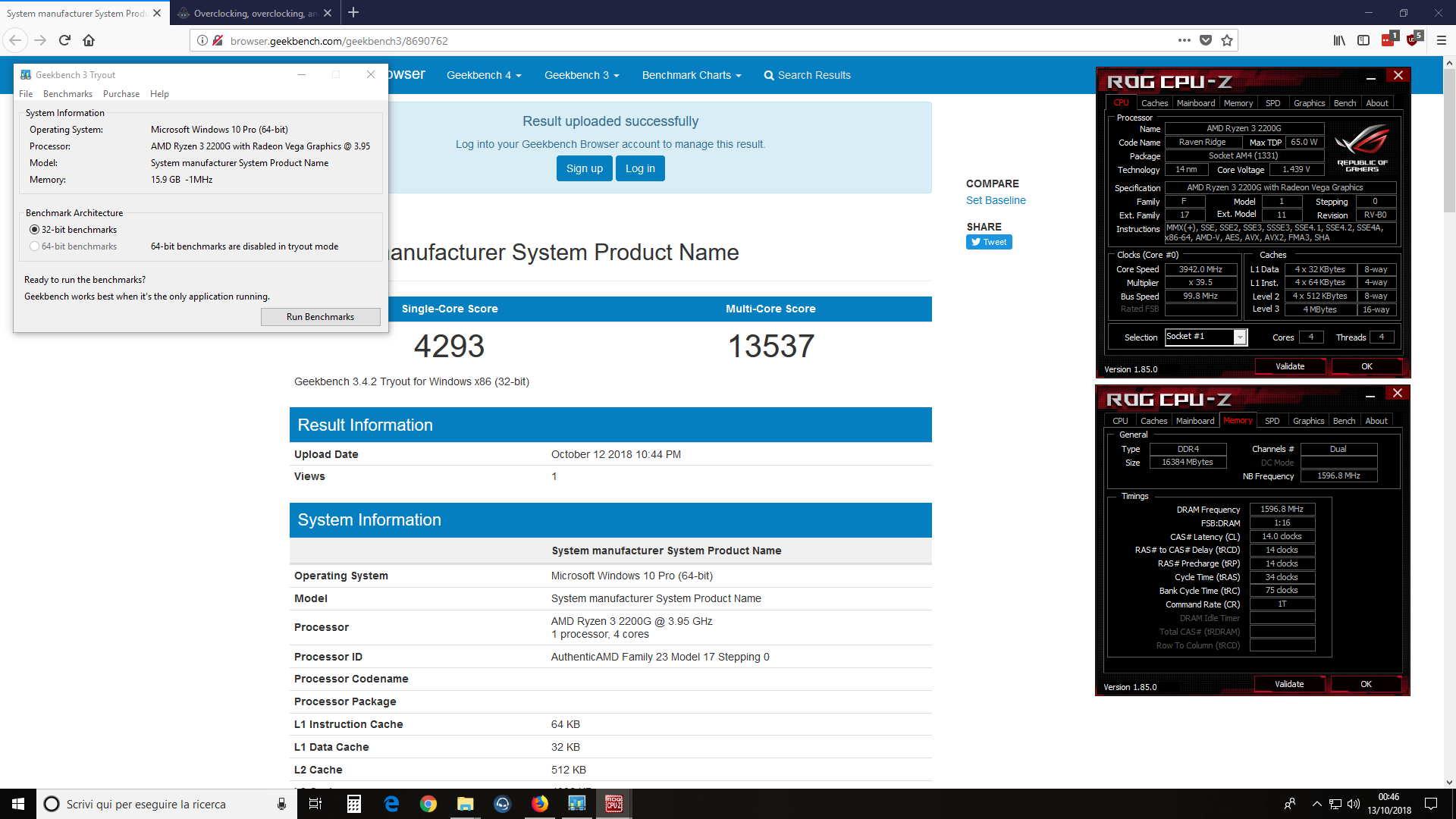Open the File menu in Geekbench 3 Tryout
The width and height of the screenshot is (1456, 819).
click(26, 94)
